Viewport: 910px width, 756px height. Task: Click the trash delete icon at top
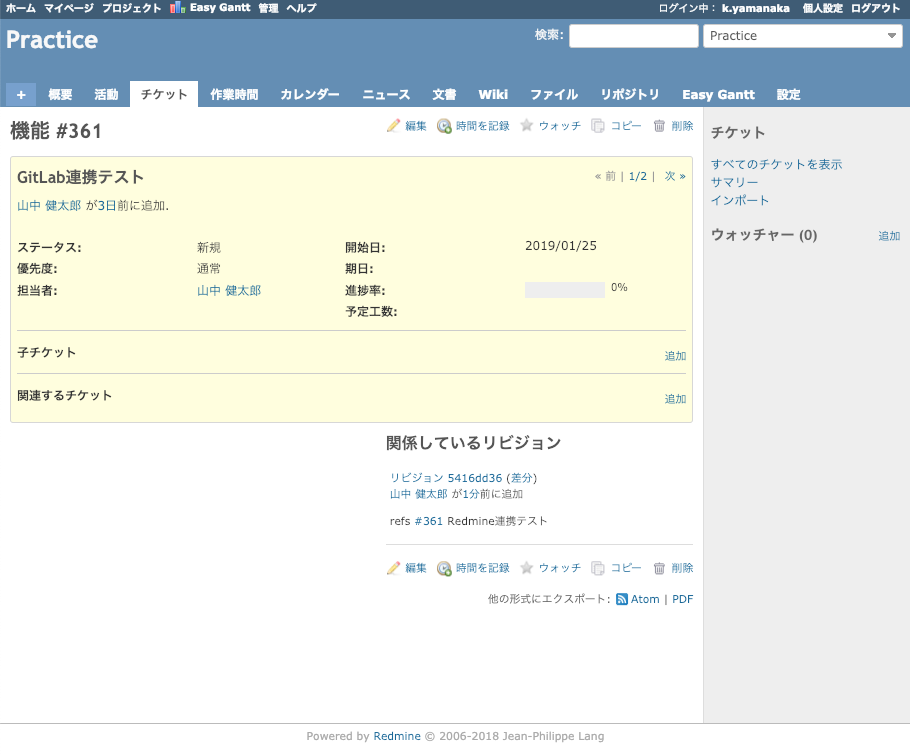pyautogui.click(x=659, y=126)
